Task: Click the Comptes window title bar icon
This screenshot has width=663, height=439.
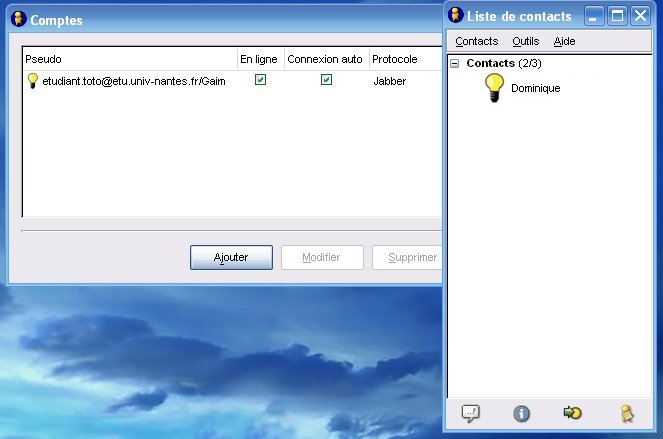Action: coord(18,20)
